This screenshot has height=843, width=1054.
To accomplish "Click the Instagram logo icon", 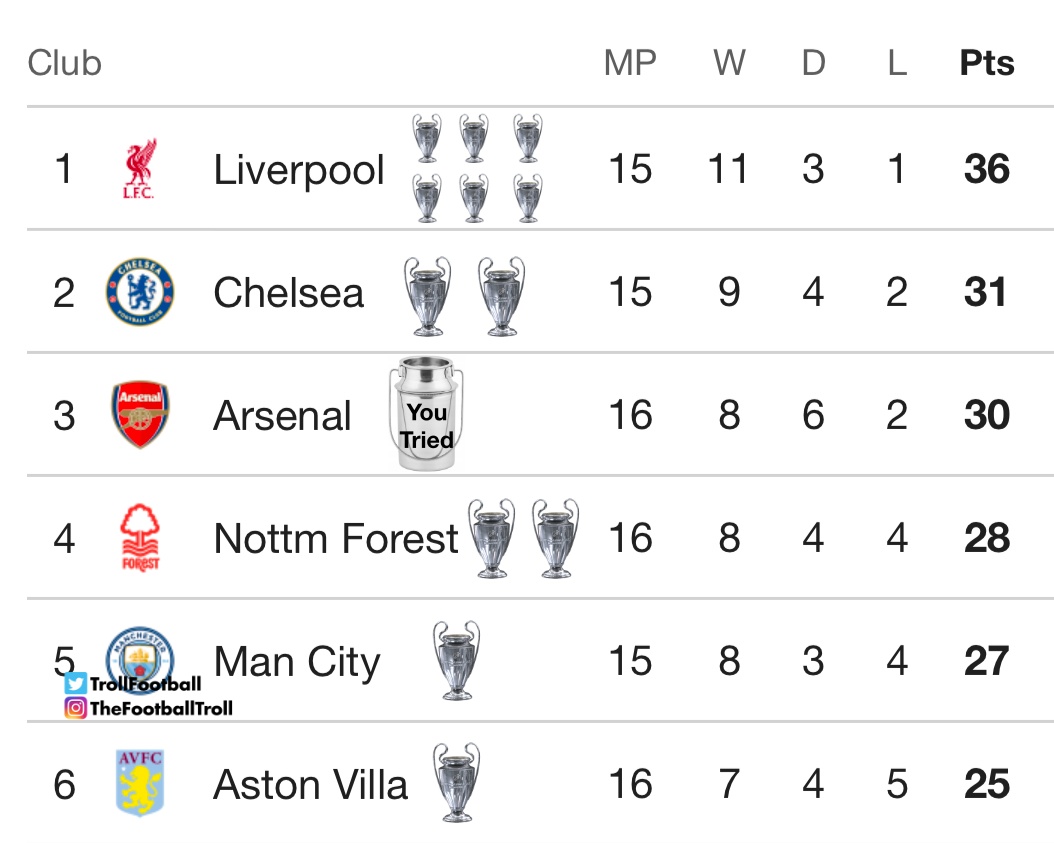I will [x=76, y=708].
